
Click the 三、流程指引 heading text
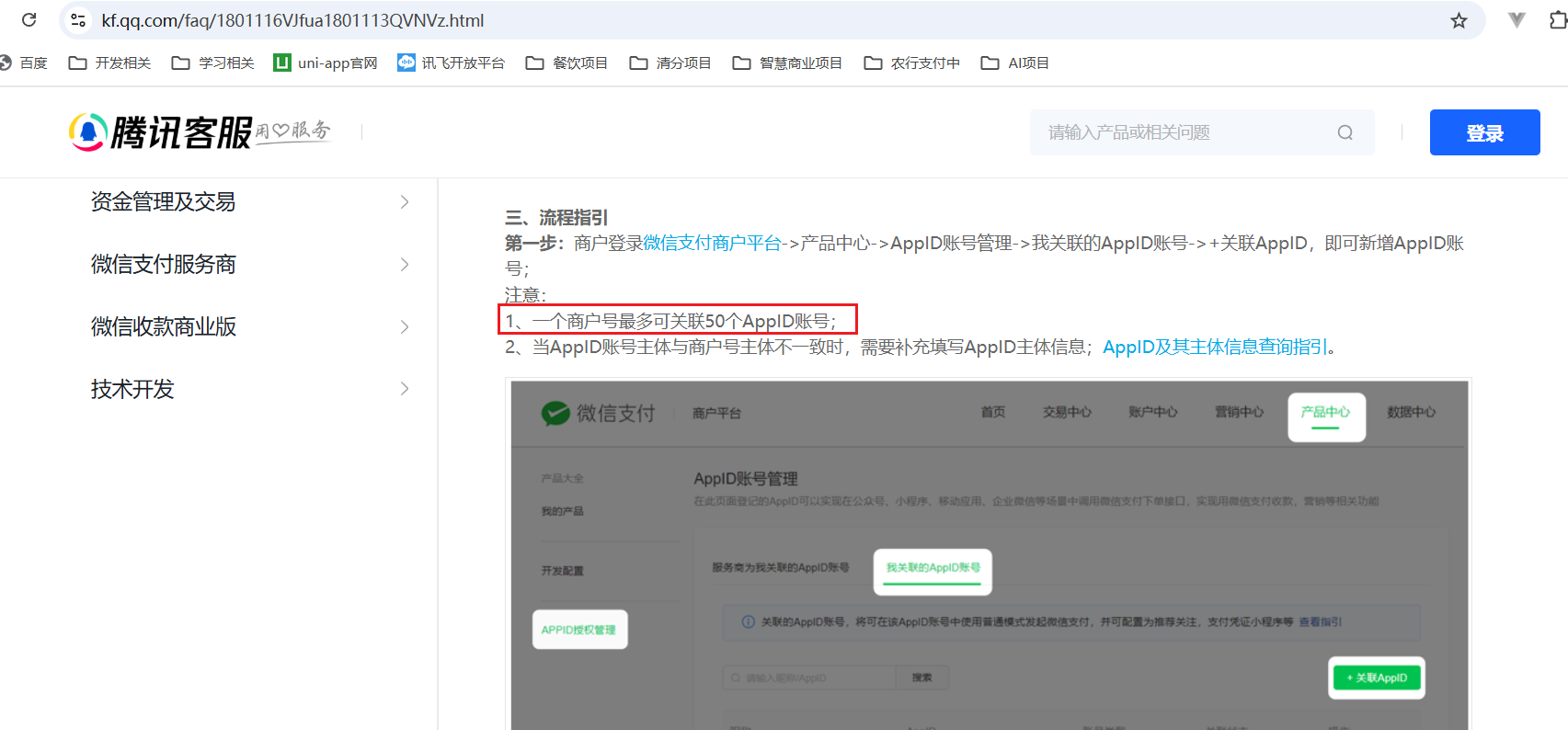pyautogui.click(x=556, y=217)
